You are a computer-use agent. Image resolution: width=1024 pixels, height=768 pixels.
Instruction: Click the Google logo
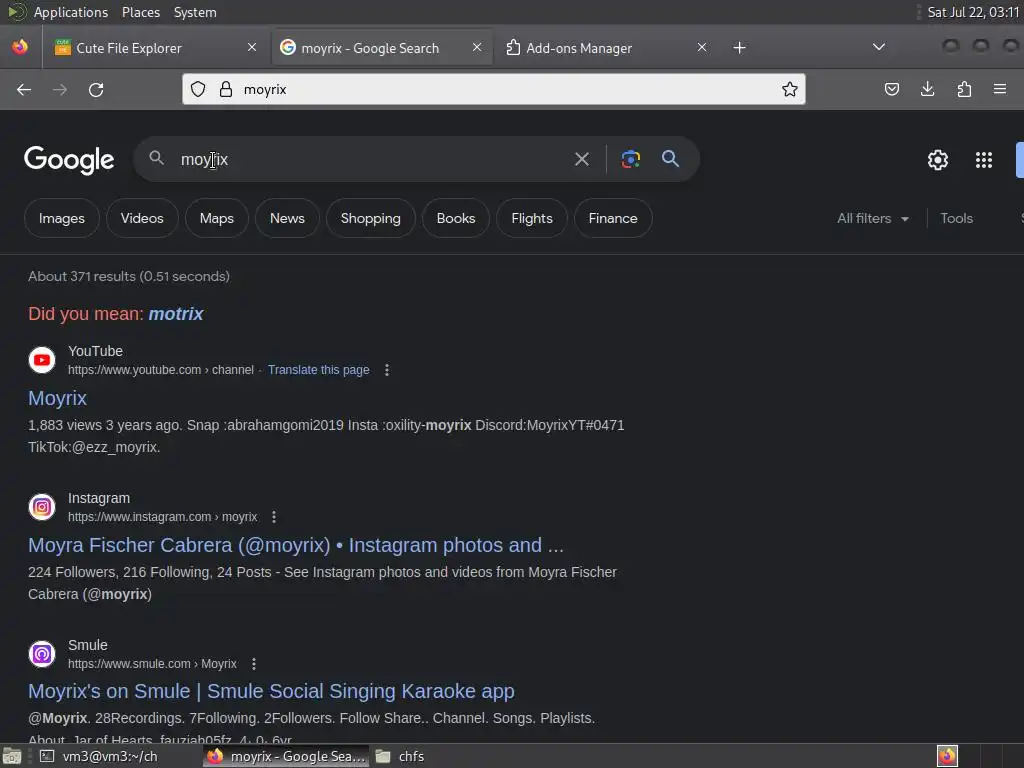(x=69, y=160)
